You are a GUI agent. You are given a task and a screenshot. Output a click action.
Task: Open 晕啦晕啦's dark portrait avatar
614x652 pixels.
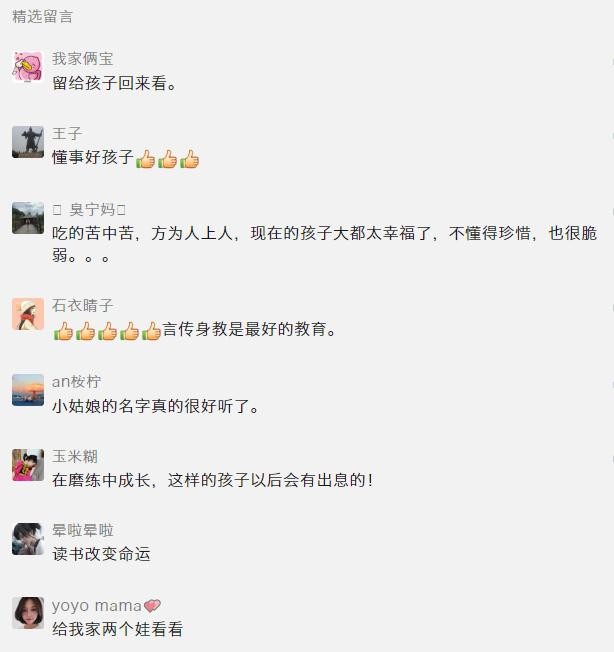(28, 539)
